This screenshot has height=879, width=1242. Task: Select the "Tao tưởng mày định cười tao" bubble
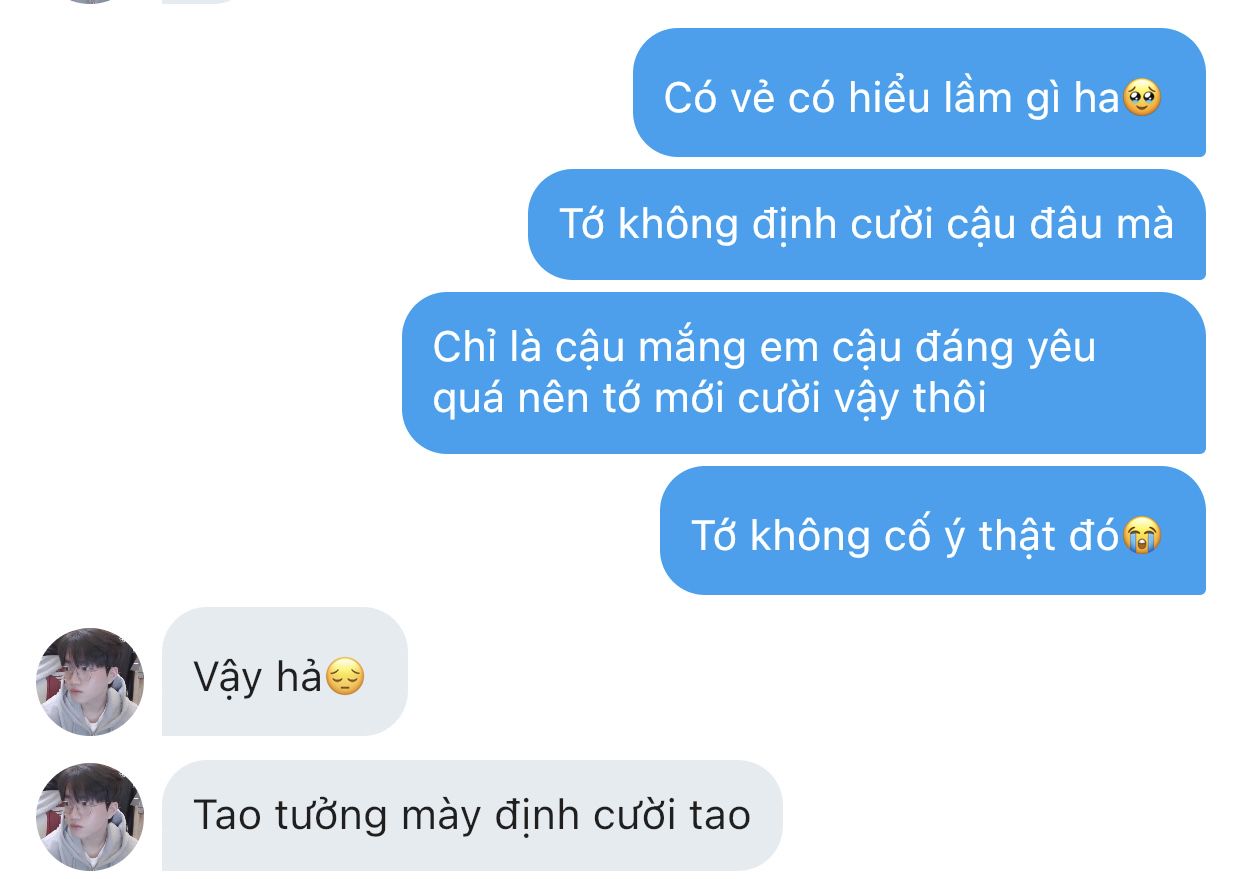[472, 816]
